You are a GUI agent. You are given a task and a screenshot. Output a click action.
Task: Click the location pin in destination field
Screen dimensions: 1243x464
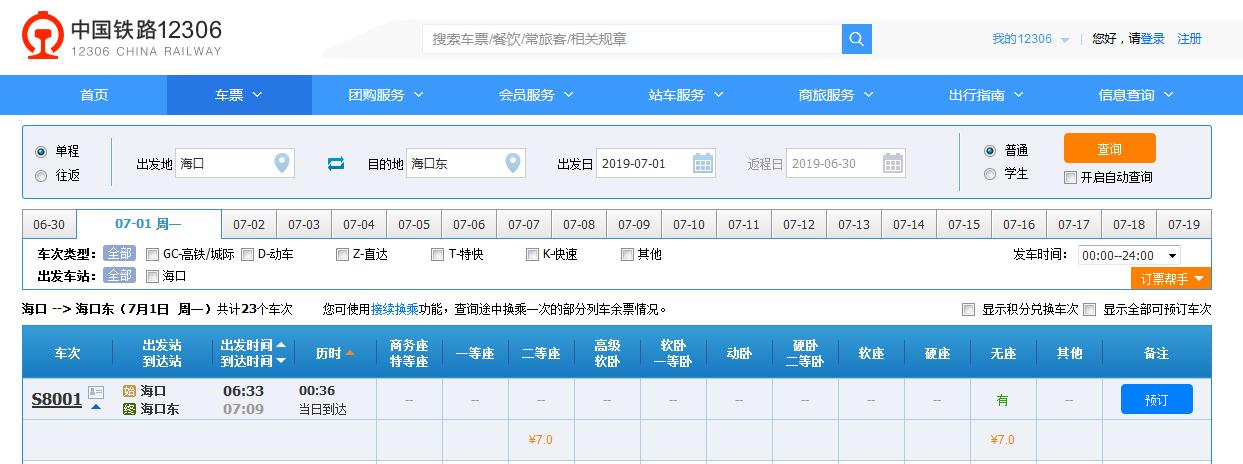tap(513, 163)
